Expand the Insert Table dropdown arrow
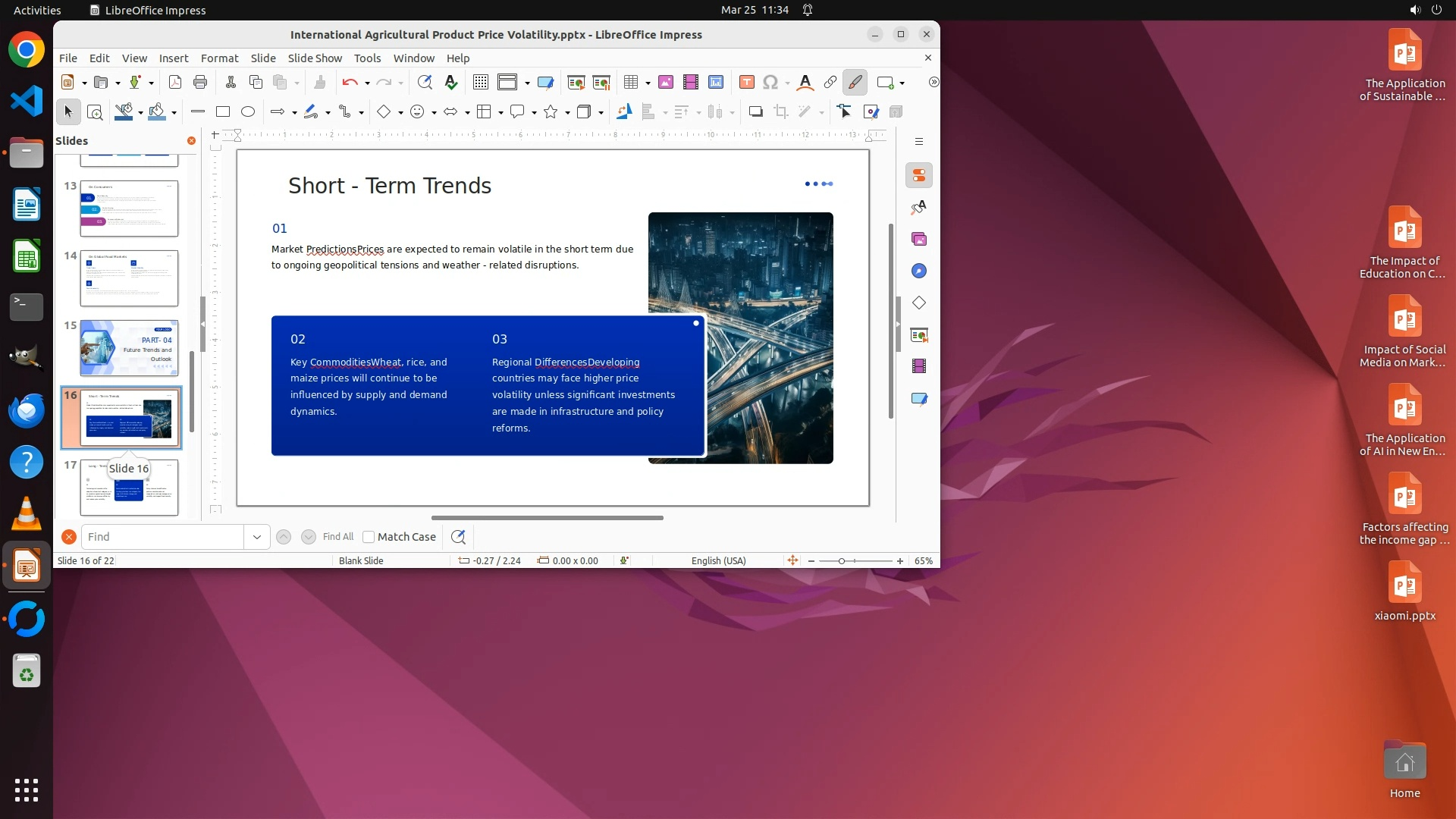This screenshot has height=819, width=1456. tap(648, 83)
